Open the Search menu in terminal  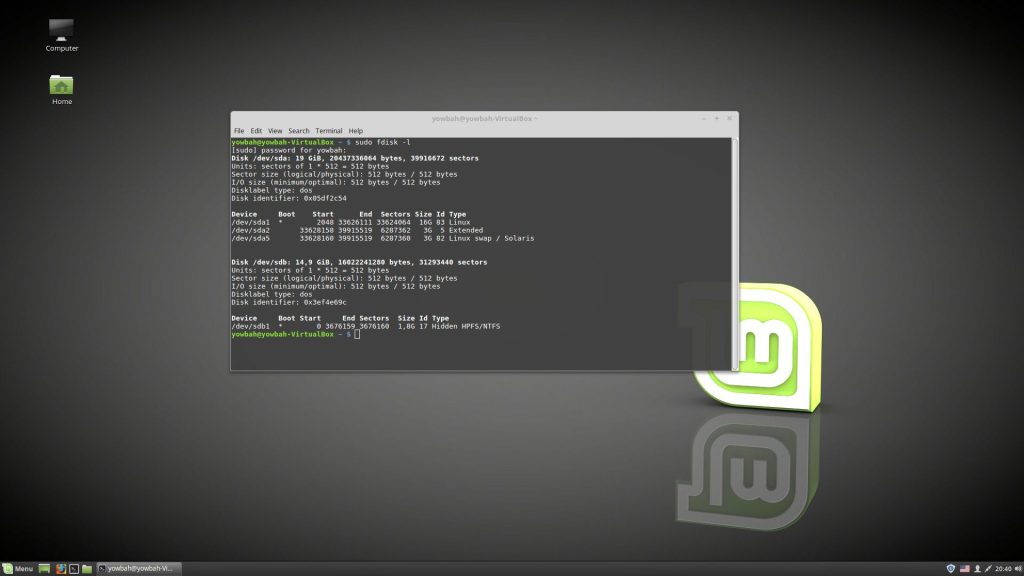pyautogui.click(x=299, y=131)
